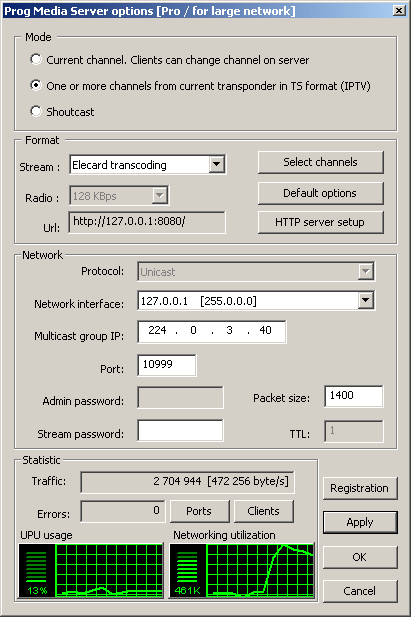The width and height of the screenshot is (411, 617).
Task: Open the Network interface dropdown arrow
Action: click(366, 301)
